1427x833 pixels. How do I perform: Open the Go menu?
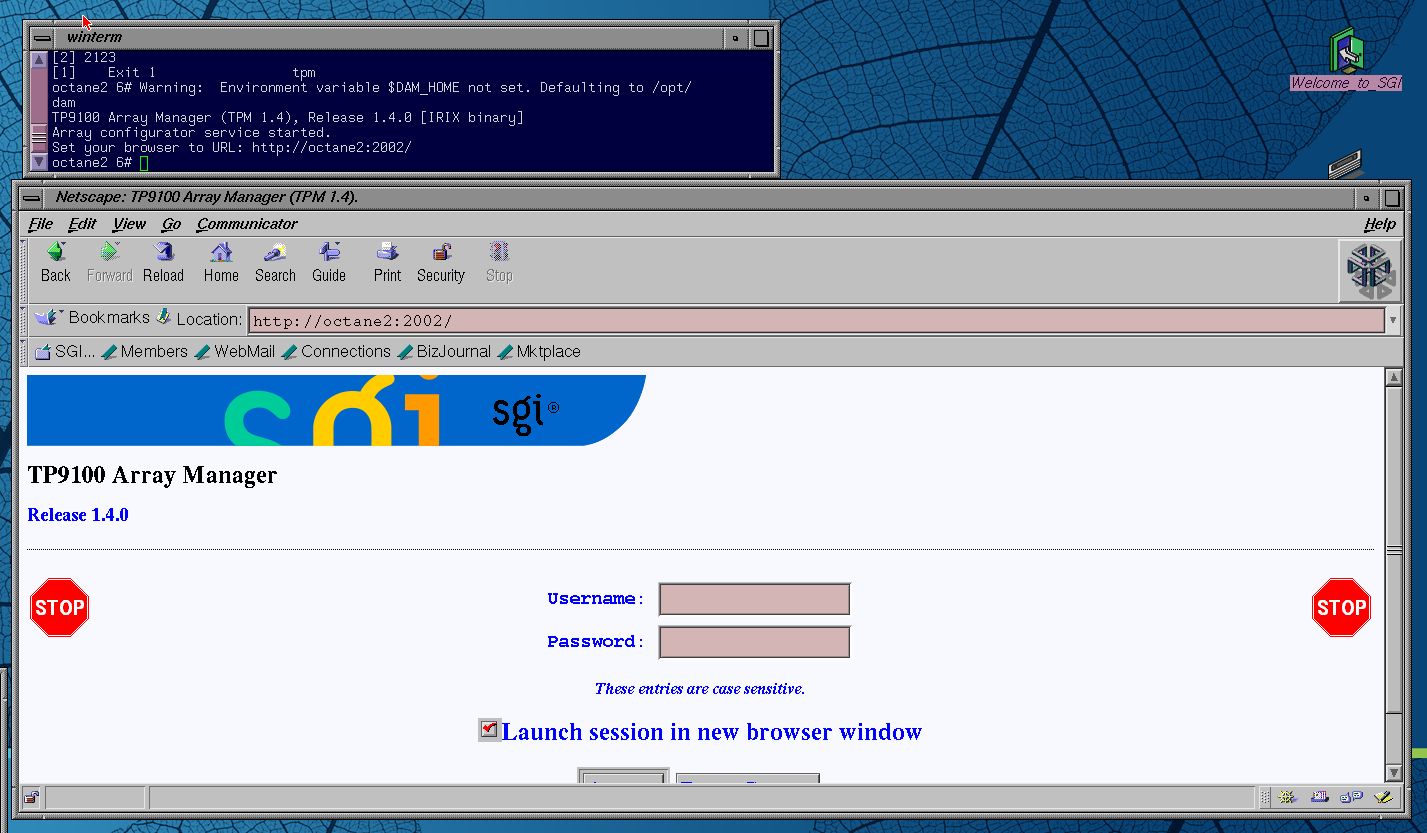[171, 224]
